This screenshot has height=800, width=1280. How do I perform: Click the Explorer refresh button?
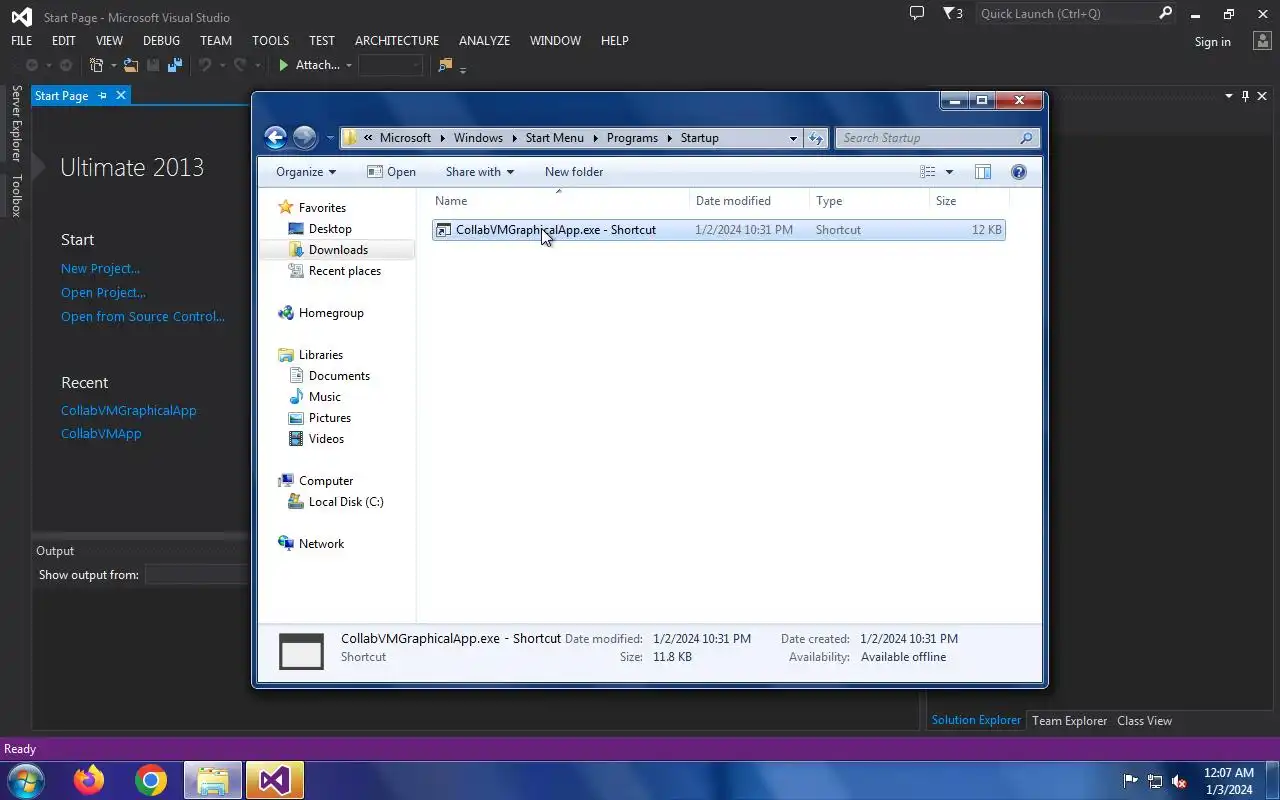pos(816,138)
